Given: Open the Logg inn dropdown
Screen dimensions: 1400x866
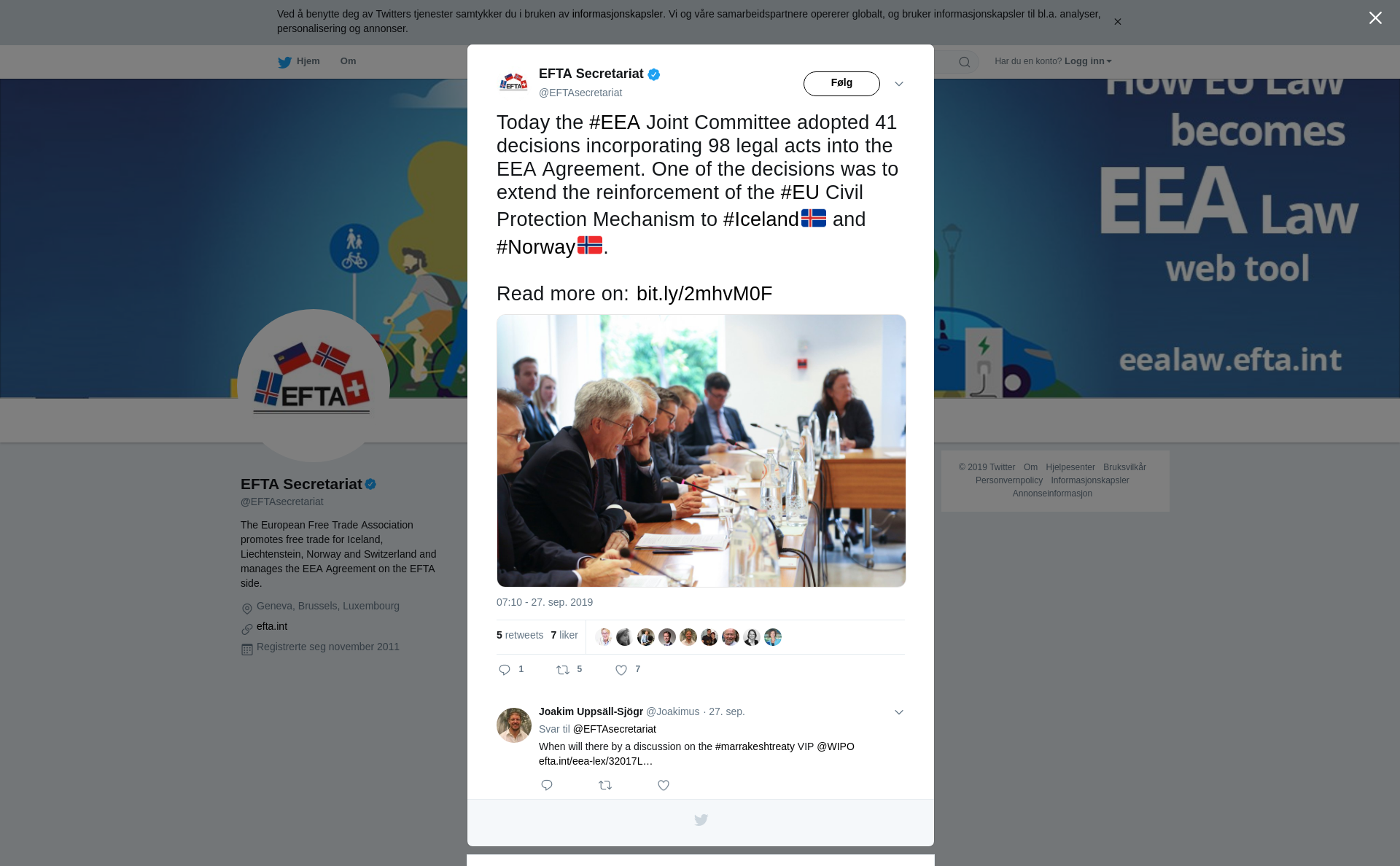Looking at the screenshot, I should 1087,61.
